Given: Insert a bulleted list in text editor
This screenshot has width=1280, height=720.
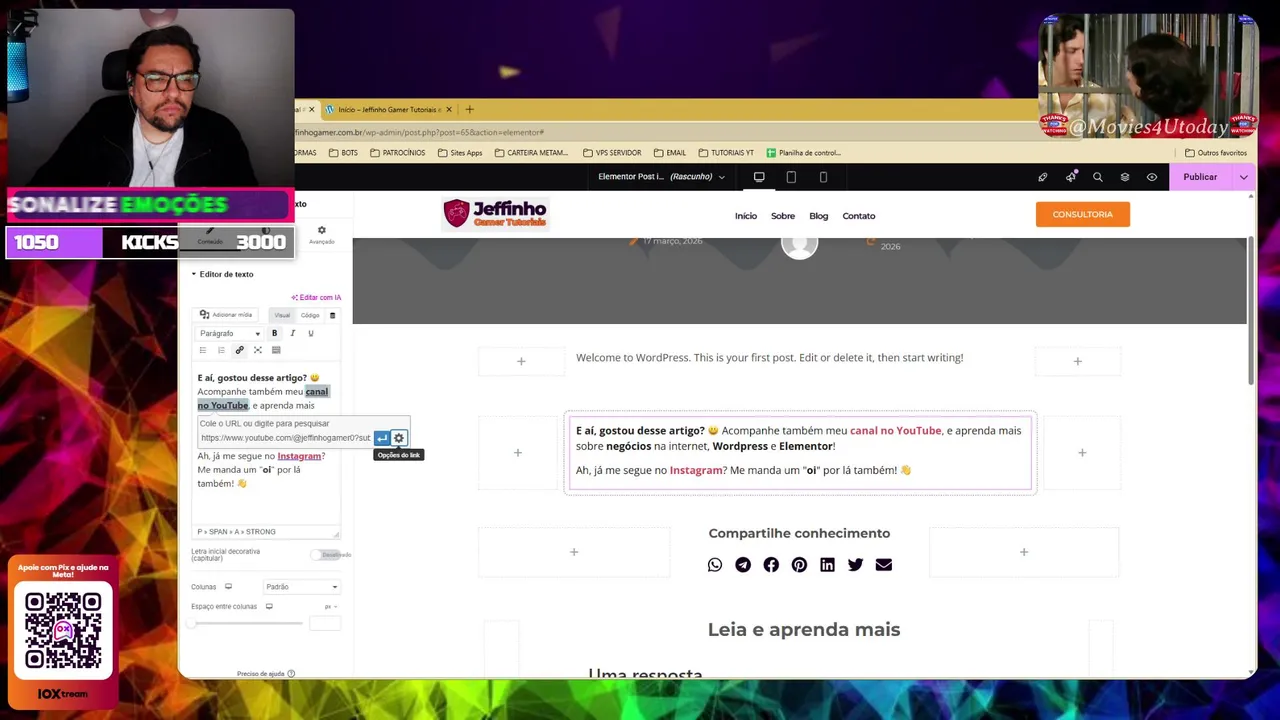Looking at the screenshot, I should pos(203,350).
